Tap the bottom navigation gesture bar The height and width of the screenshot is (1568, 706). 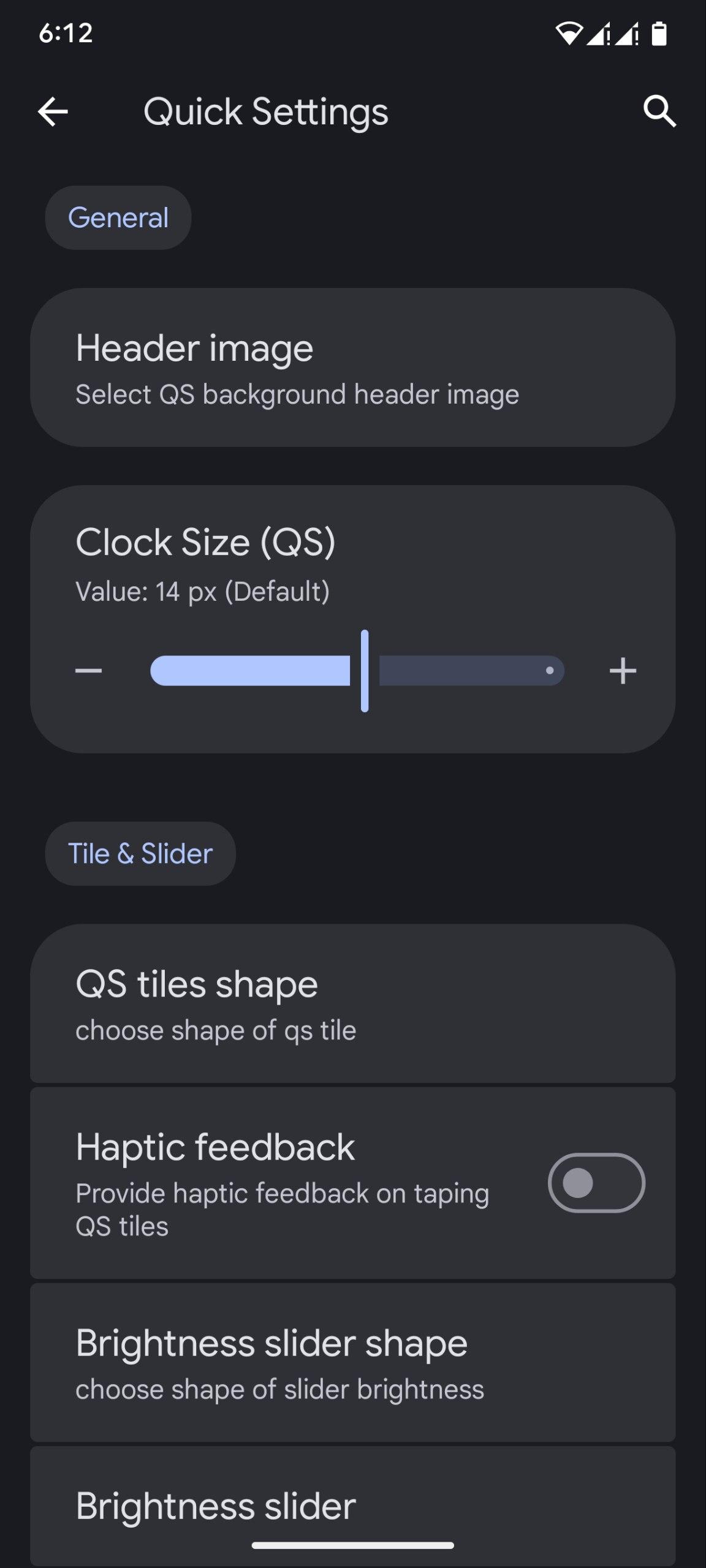coord(353,1545)
